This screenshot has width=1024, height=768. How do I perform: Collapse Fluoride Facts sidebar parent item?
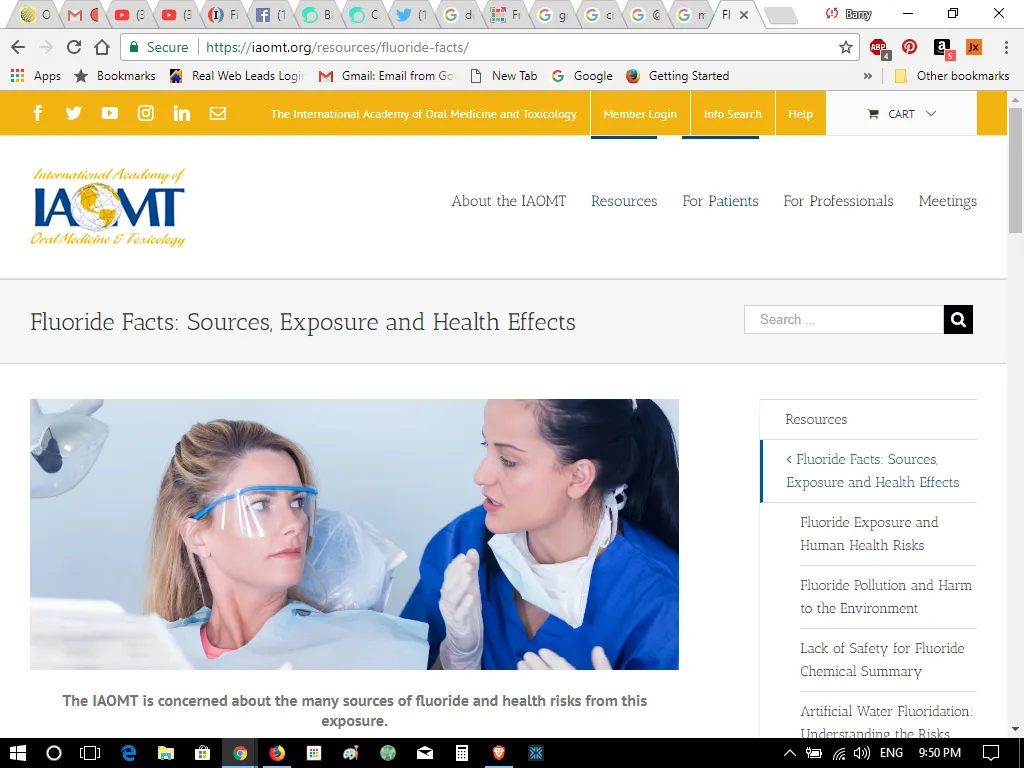789,459
